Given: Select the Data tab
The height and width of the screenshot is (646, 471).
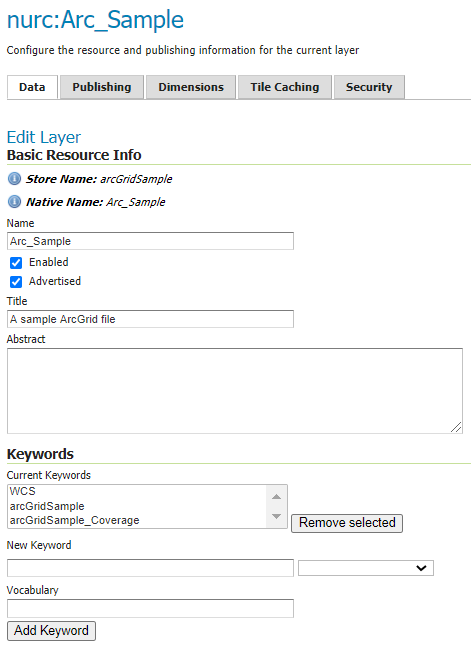Looking at the screenshot, I should (32, 87).
